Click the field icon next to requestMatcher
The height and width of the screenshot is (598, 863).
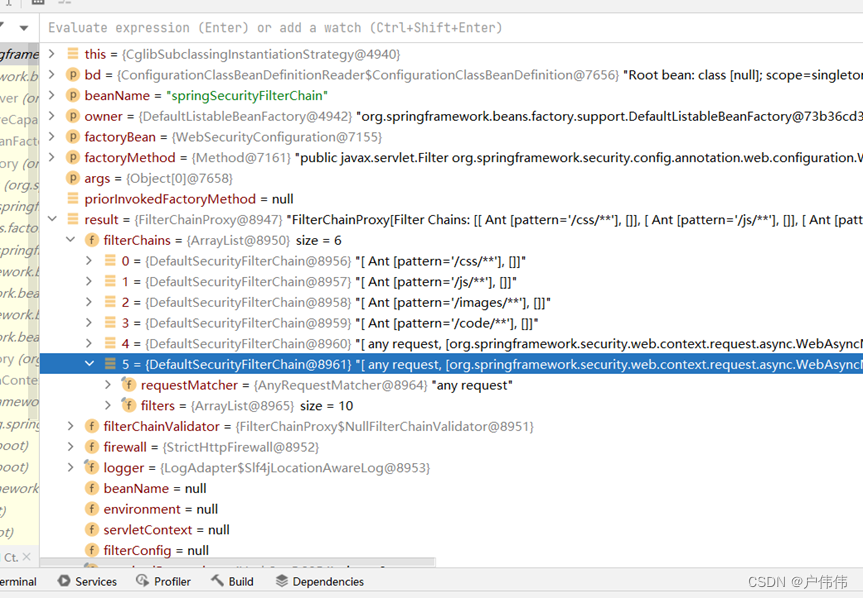(129, 385)
